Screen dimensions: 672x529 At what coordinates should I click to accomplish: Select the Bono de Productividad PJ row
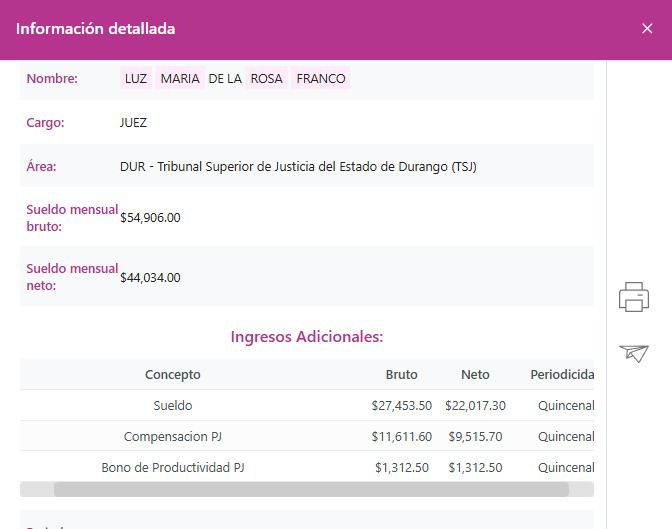click(x=173, y=468)
